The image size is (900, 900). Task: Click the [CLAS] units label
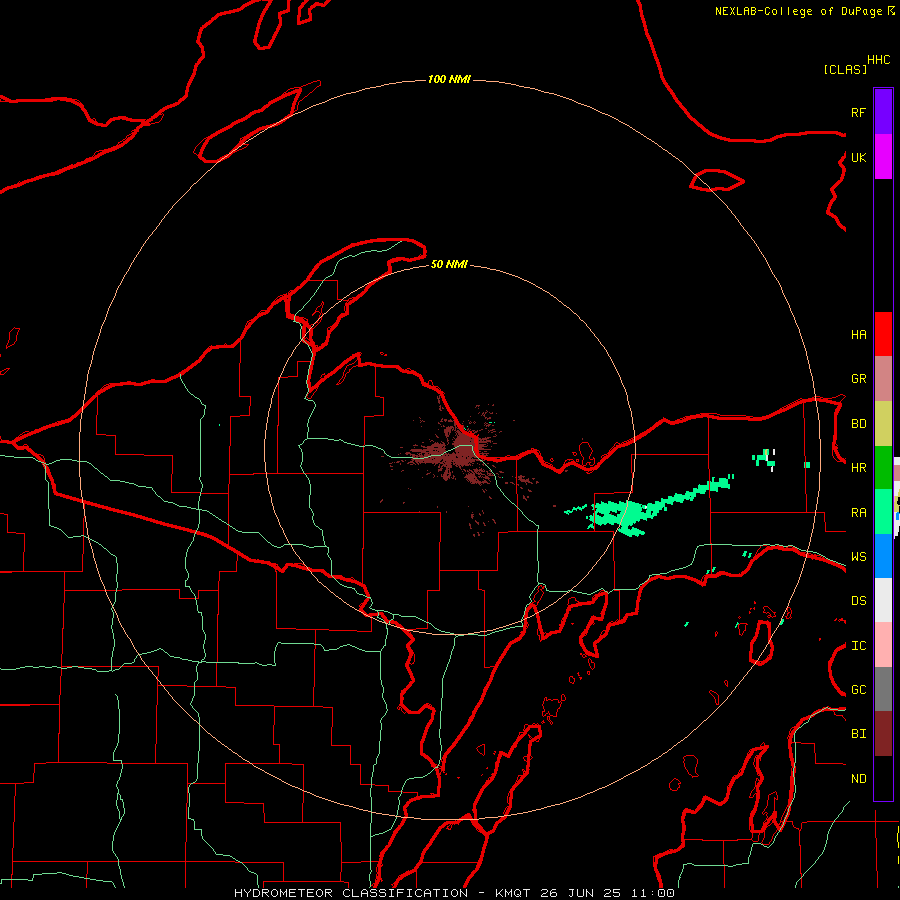(x=845, y=69)
